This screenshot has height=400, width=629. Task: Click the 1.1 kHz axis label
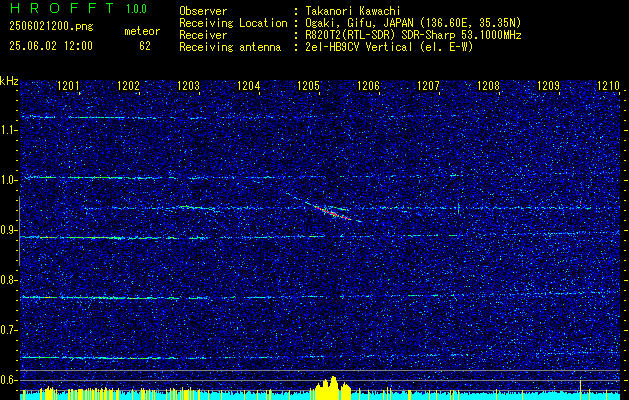[9, 130]
